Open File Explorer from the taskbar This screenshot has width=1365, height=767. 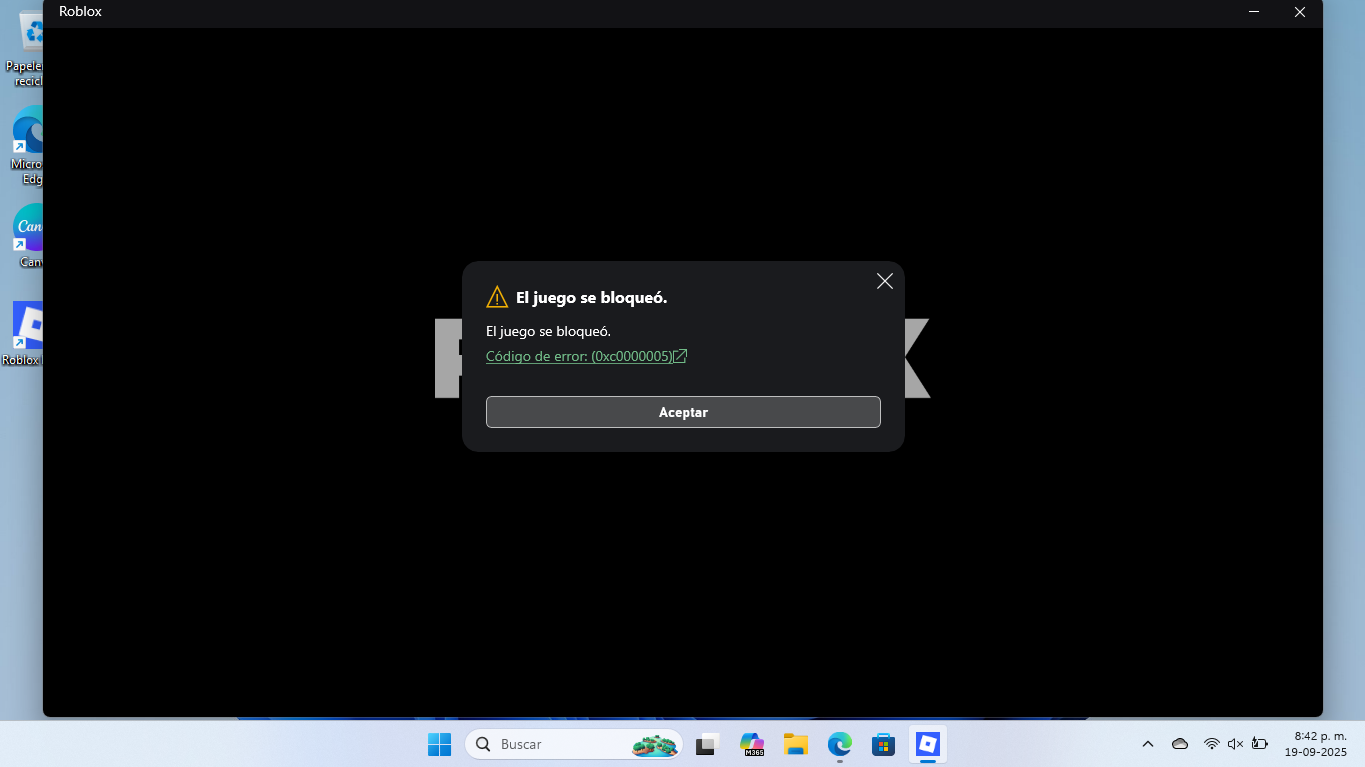795,744
